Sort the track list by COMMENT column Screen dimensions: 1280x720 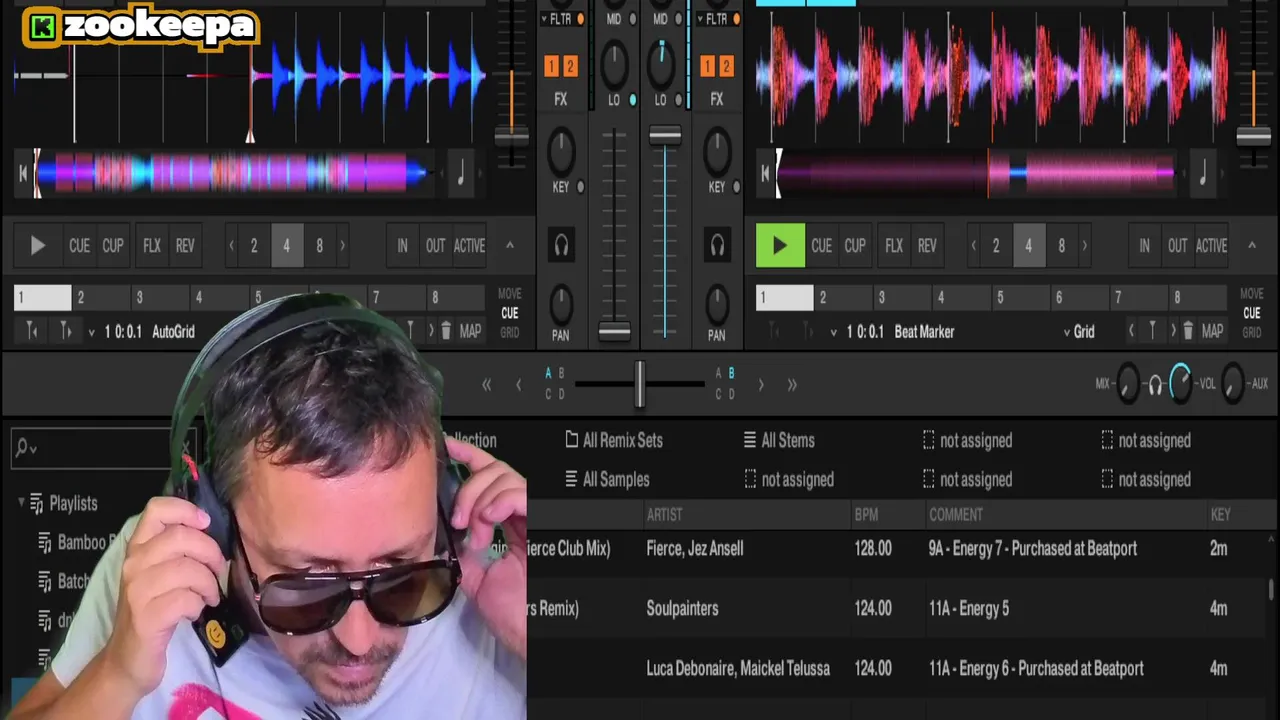[956, 514]
